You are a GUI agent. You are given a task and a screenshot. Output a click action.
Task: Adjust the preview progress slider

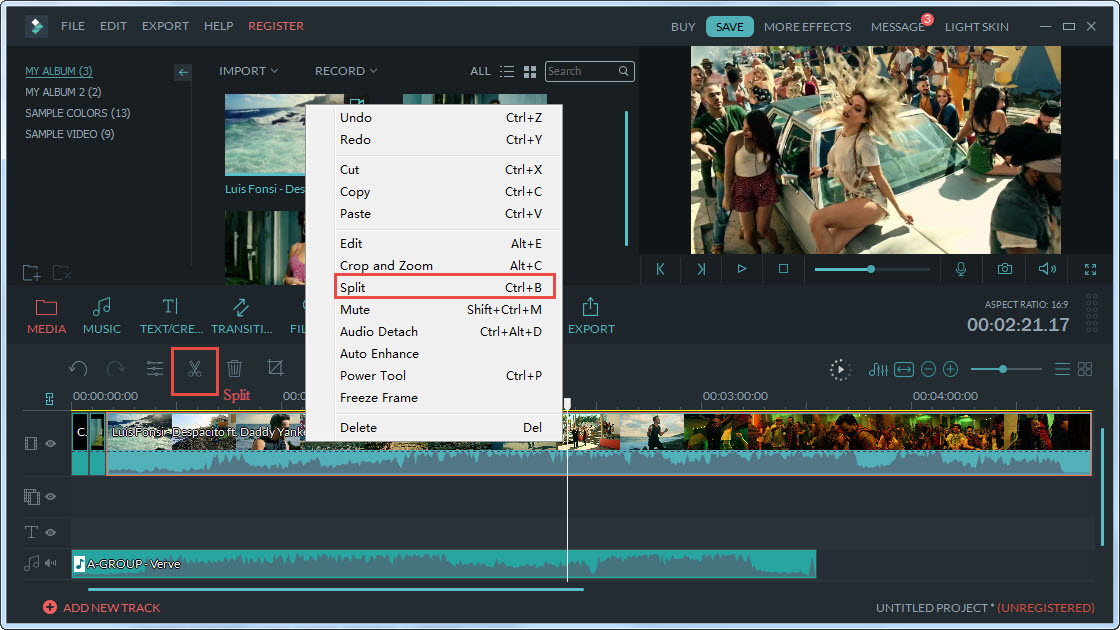(872, 269)
